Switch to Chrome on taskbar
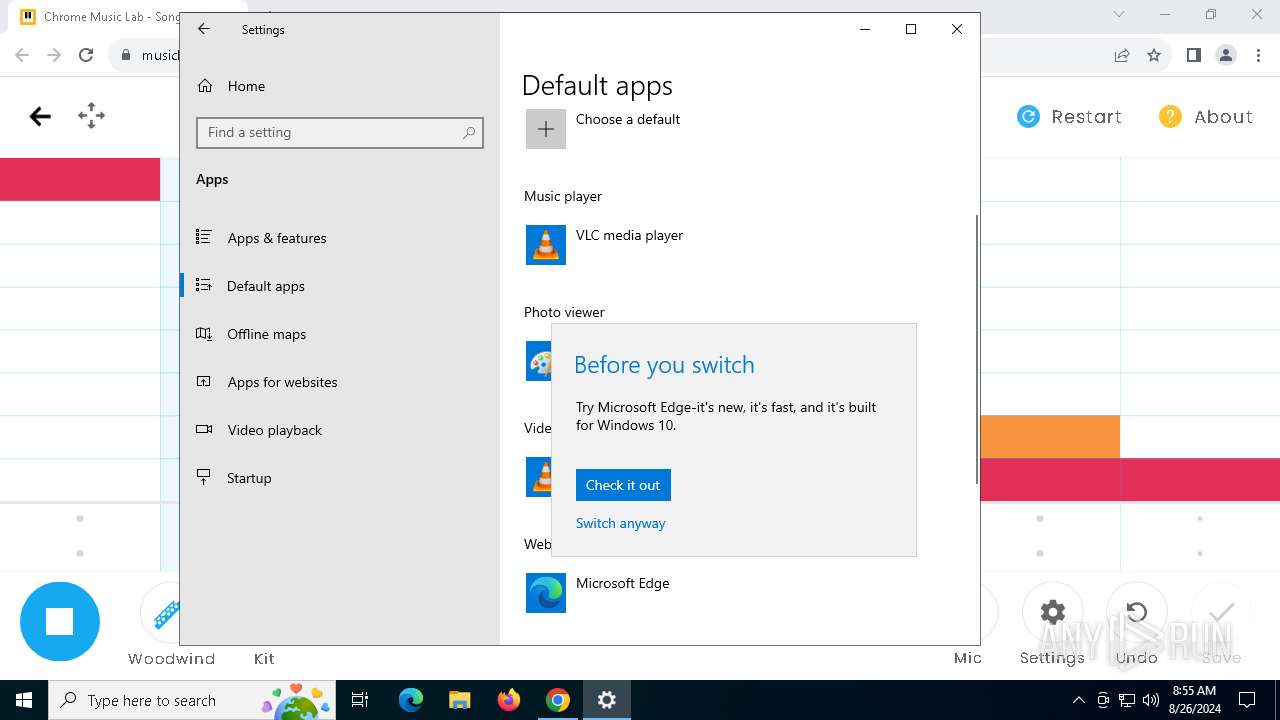This screenshot has width=1280, height=720. point(558,700)
